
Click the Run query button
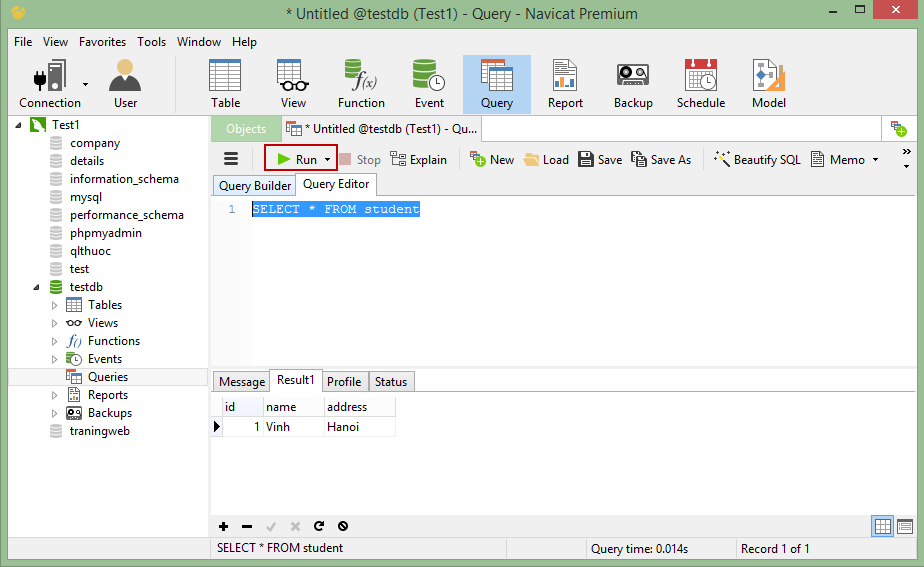pyautogui.click(x=297, y=159)
